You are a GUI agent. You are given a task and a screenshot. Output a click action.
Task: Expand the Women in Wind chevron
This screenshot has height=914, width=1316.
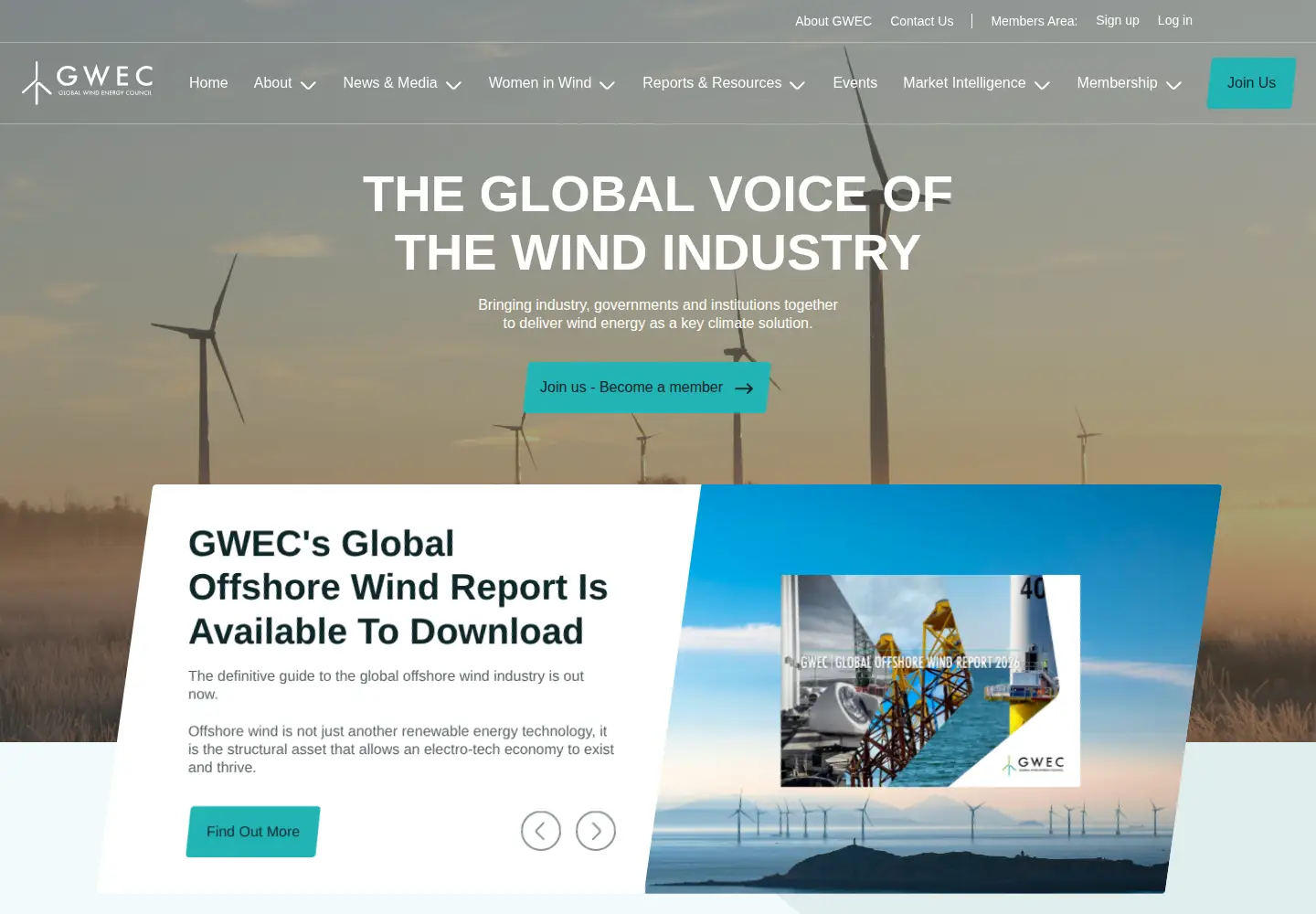point(607,85)
